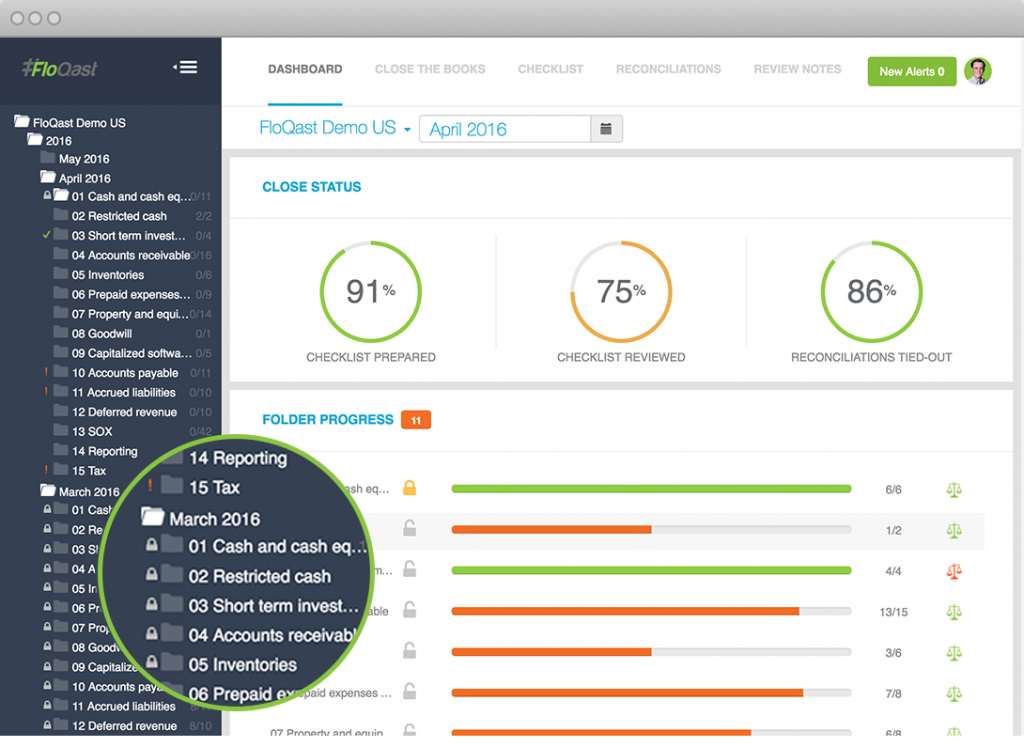Click the red balance scale icon
Image resolution: width=1024 pixels, height=747 pixels.
tap(953, 571)
